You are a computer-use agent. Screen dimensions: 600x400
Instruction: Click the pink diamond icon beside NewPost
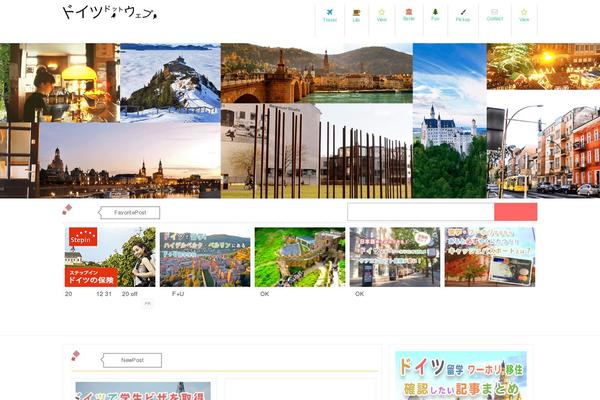pyautogui.click(x=76, y=356)
